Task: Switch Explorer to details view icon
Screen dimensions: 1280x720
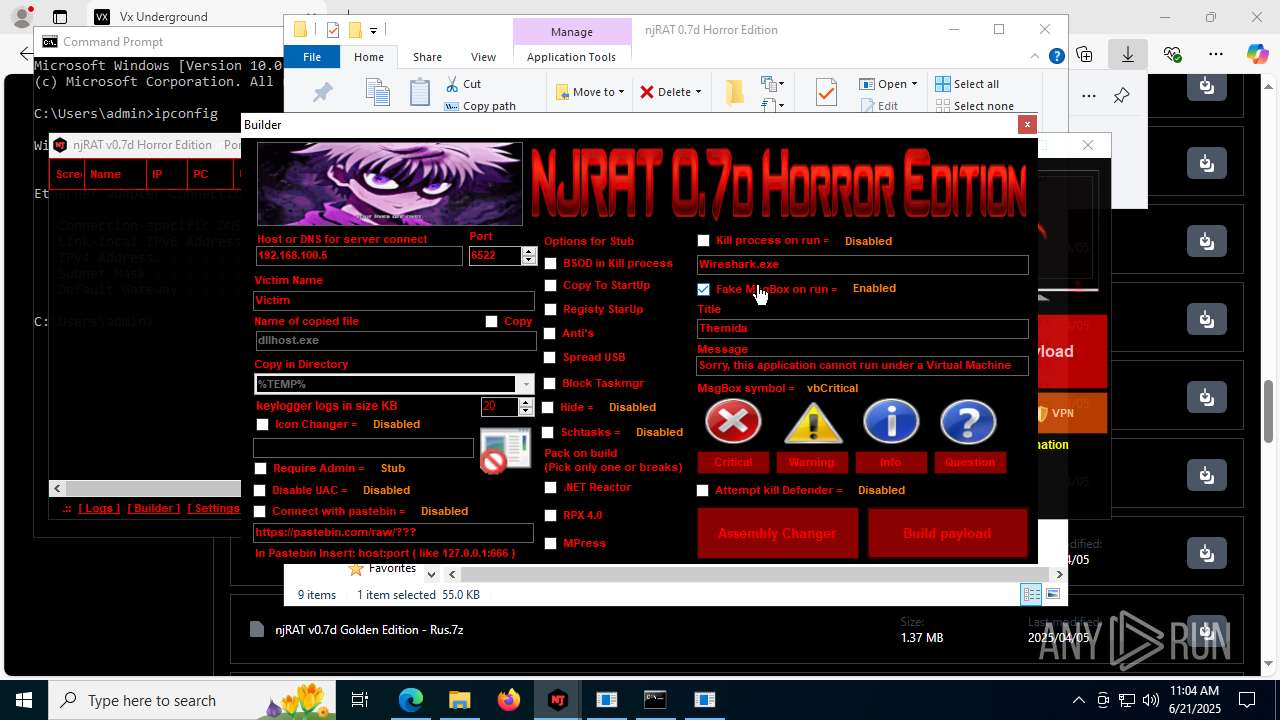Action: tap(1031, 594)
